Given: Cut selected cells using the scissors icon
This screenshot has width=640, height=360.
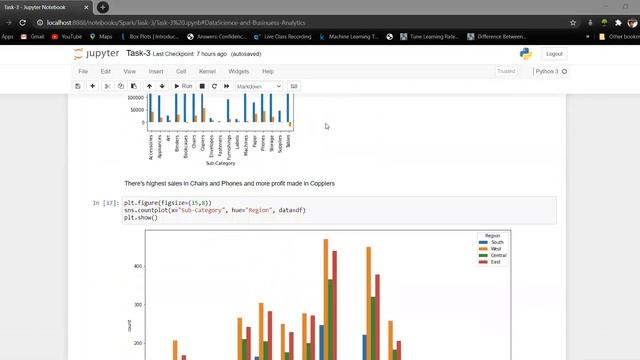Looking at the screenshot, I should 108,86.
